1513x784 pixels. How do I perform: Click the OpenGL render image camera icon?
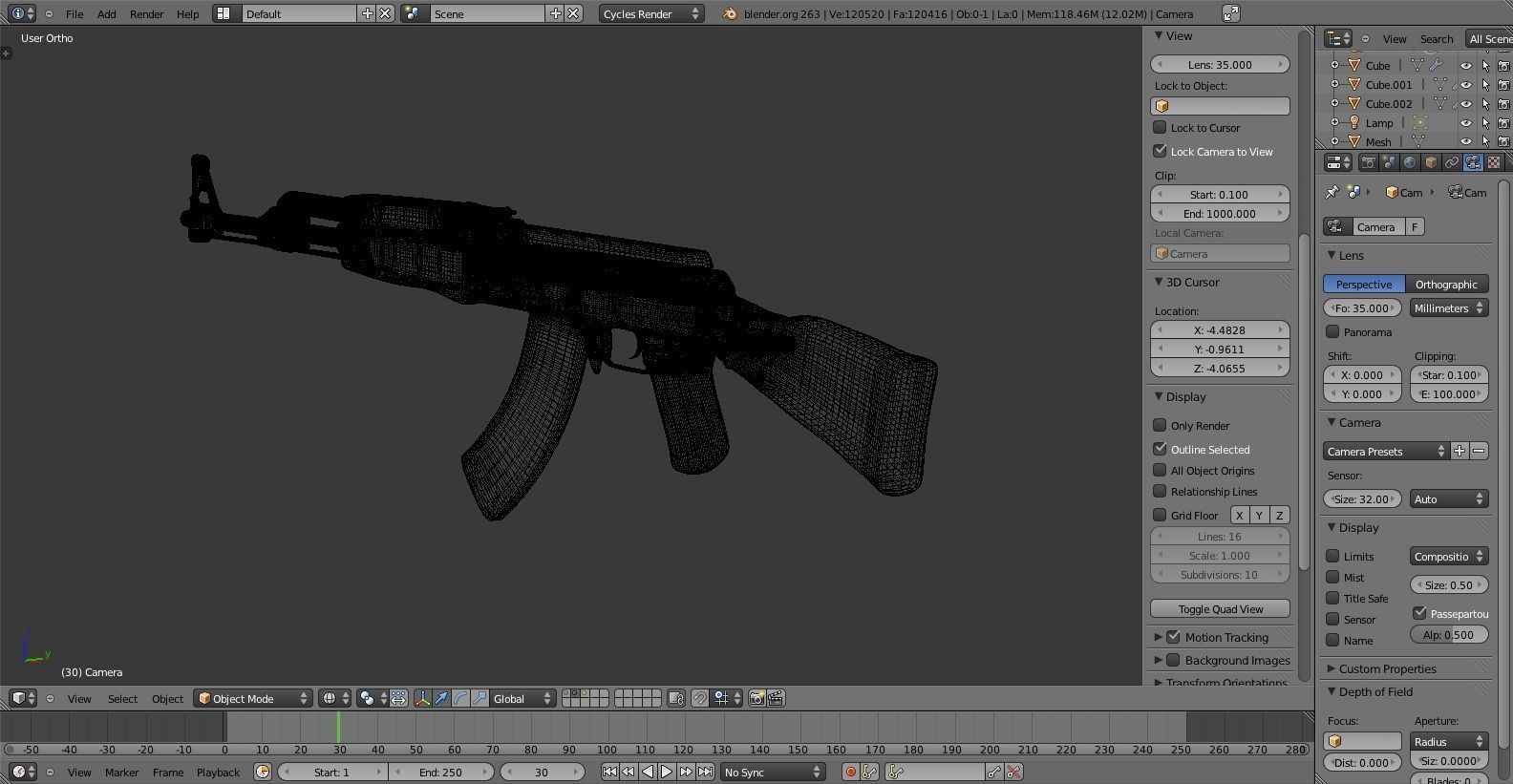(x=756, y=698)
